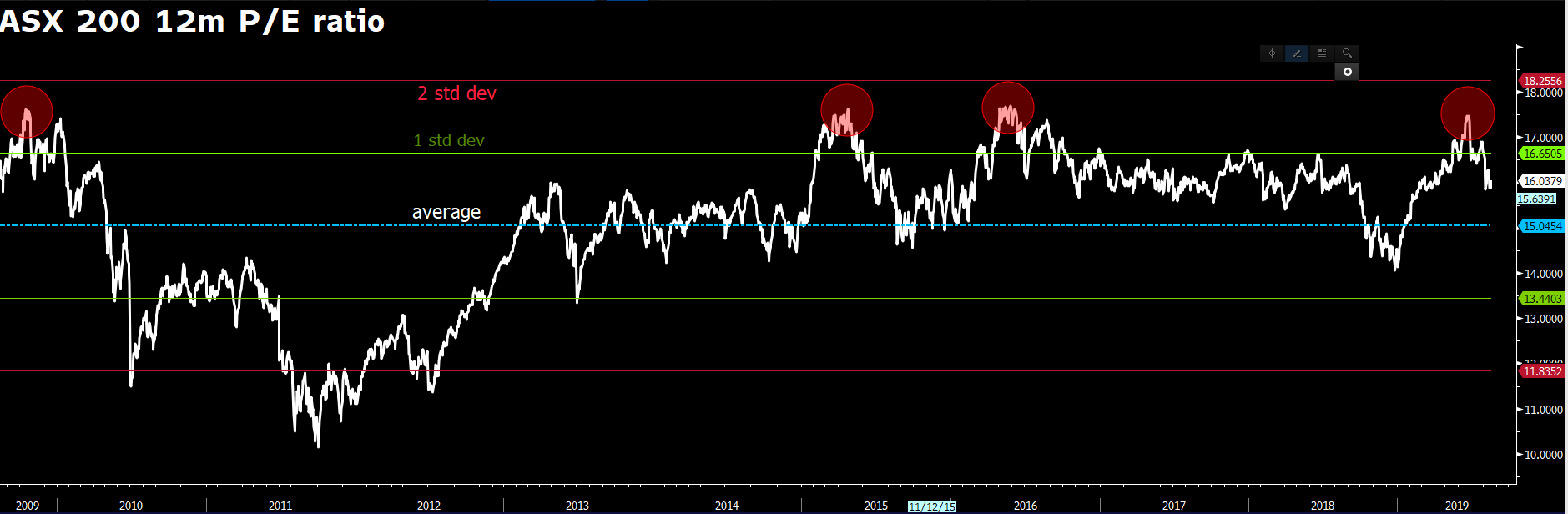The width and height of the screenshot is (1568, 514).
Task: Click the white ring button below the magnifier
Action: [x=1347, y=72]
